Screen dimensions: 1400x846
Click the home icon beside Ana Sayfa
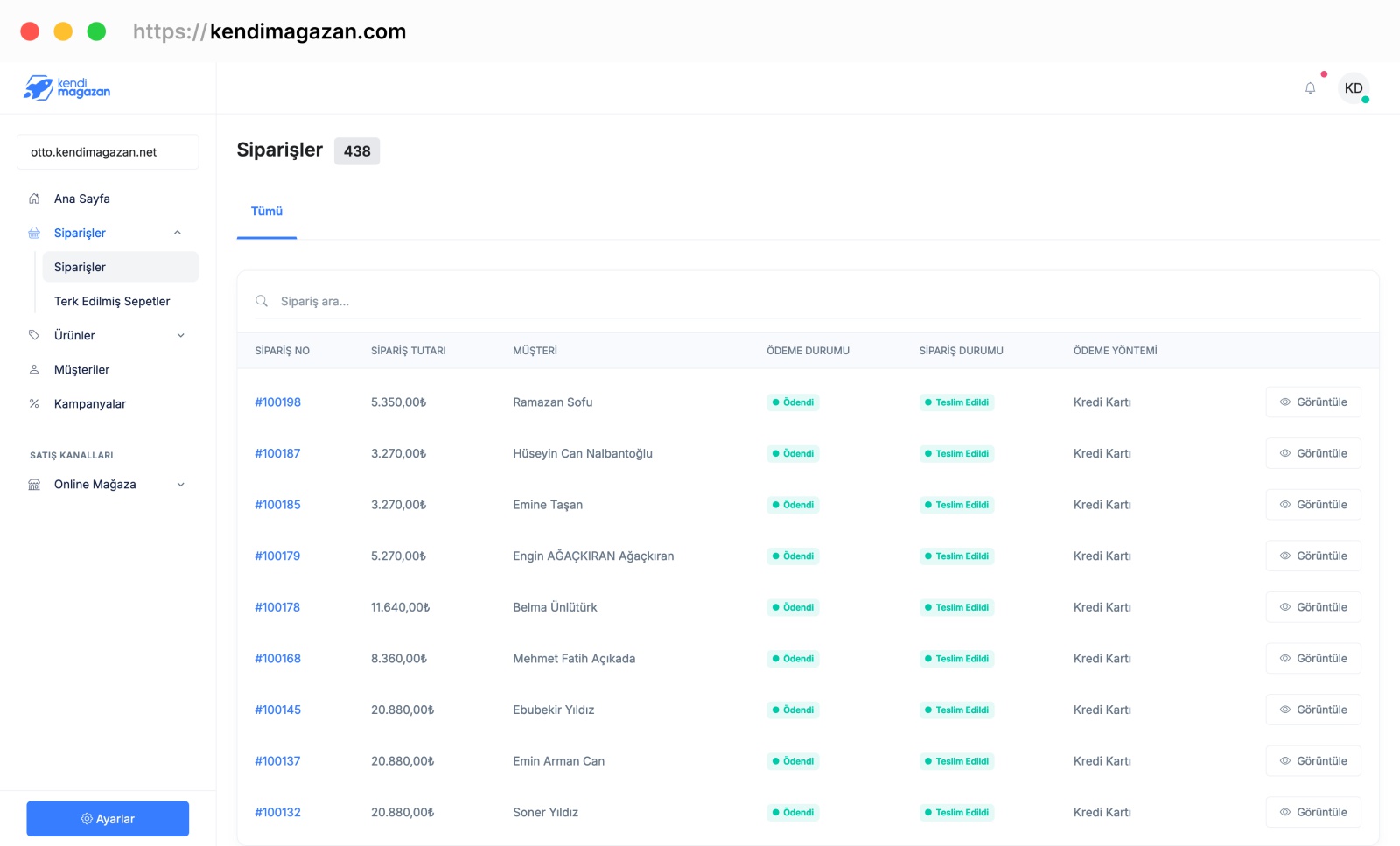click(x=34, y=199)
